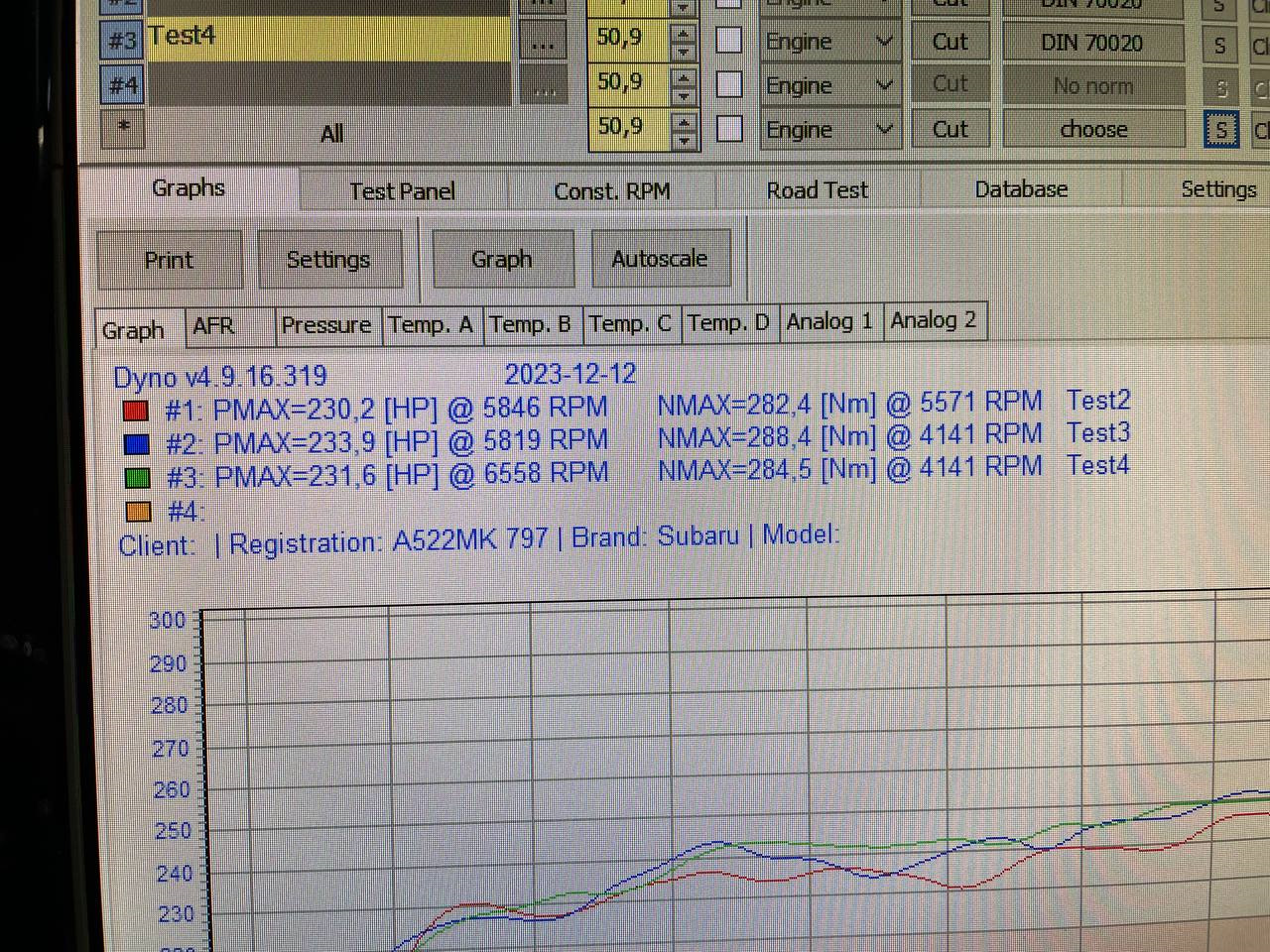
Task: Click the green #3 legend color swatch
Action: click(138, 478)
